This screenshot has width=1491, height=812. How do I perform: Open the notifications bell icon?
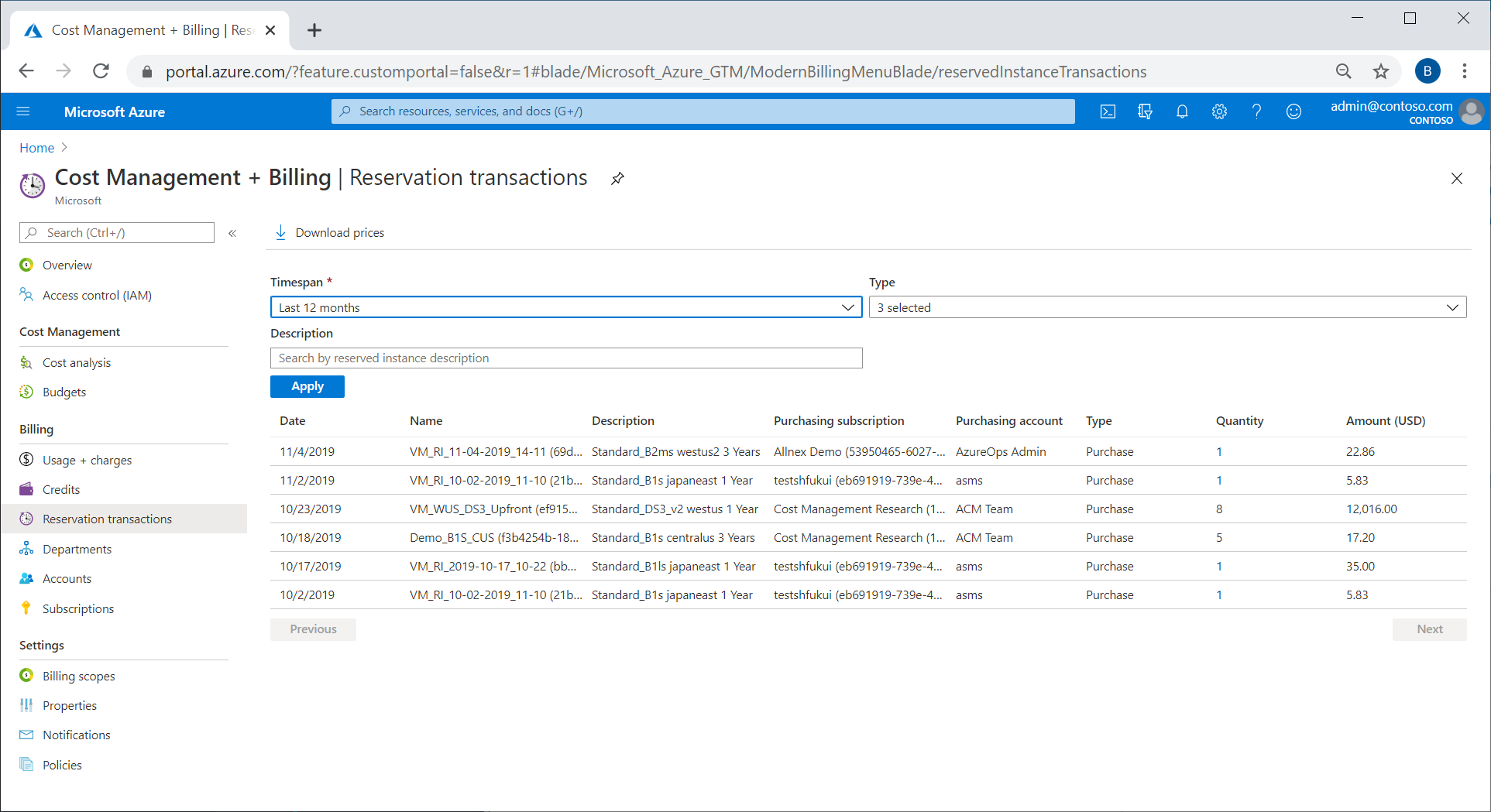1182,111
